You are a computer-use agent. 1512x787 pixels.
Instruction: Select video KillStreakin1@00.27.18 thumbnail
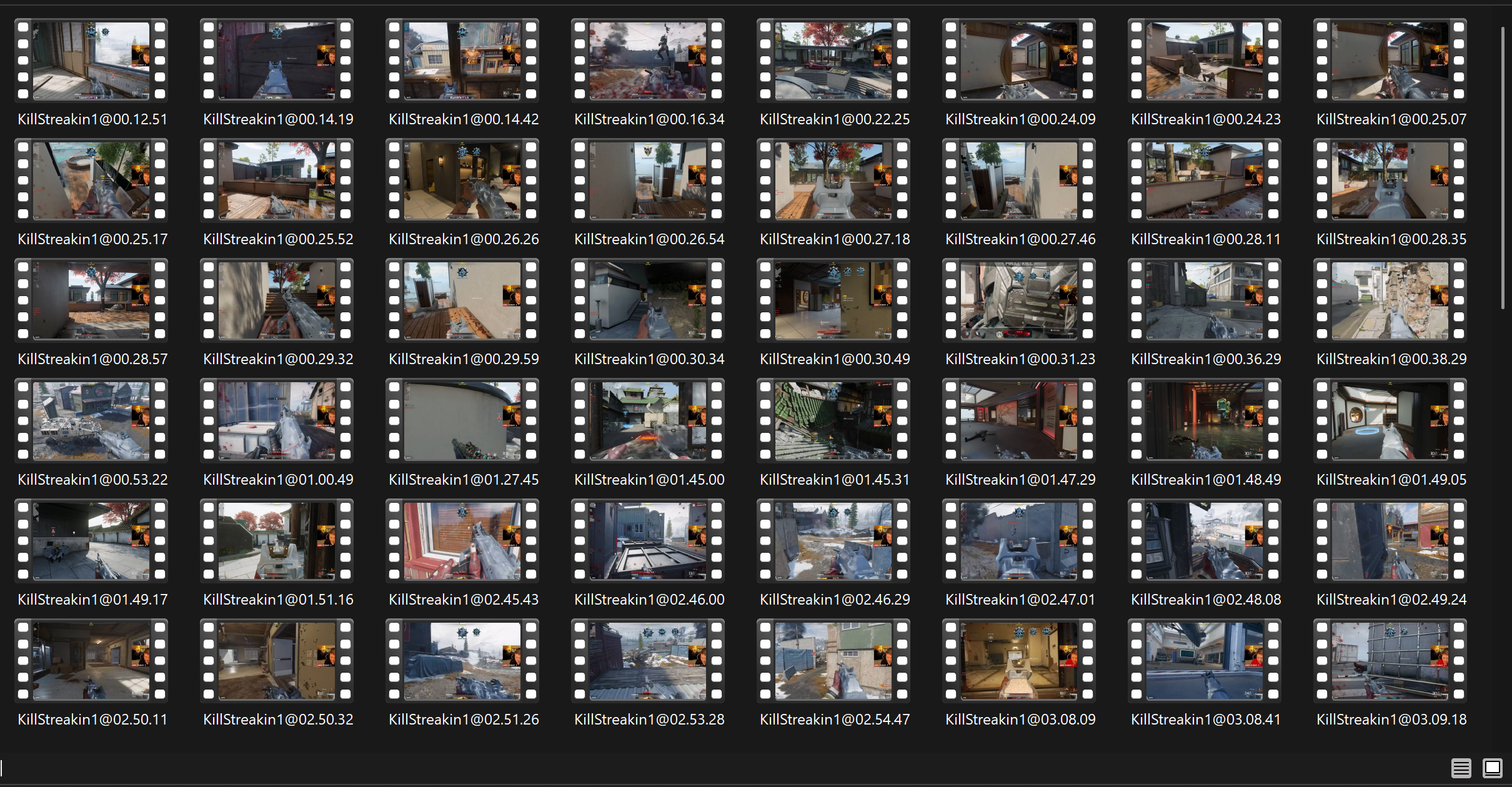pyautogui.click(x=833, y=181)
